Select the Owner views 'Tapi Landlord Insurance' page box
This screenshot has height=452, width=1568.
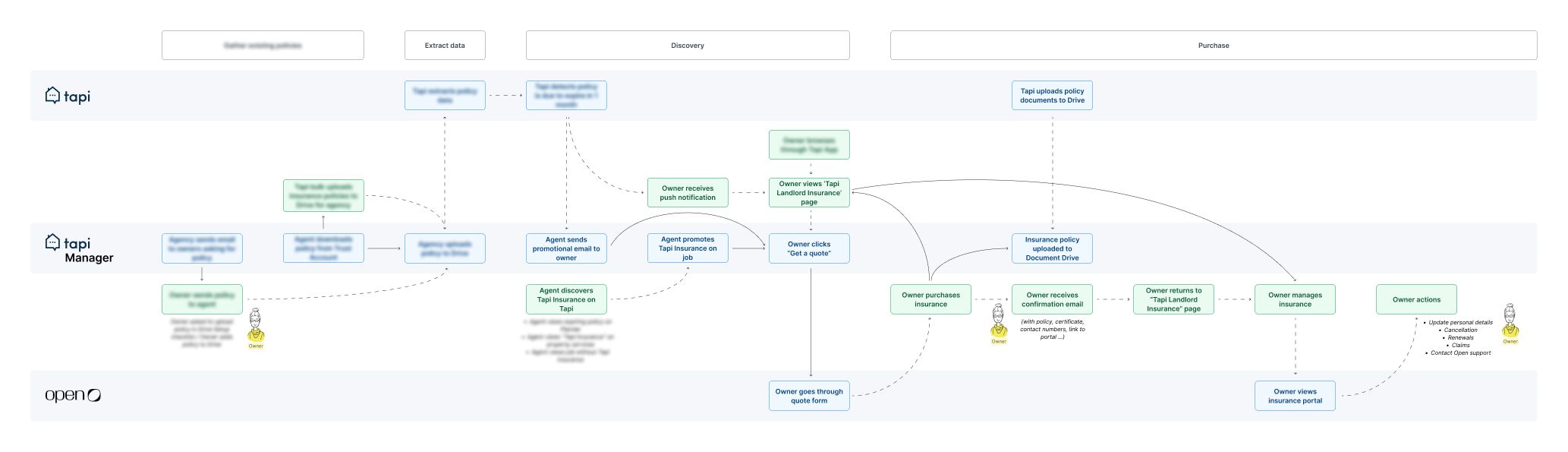point(809,193)
